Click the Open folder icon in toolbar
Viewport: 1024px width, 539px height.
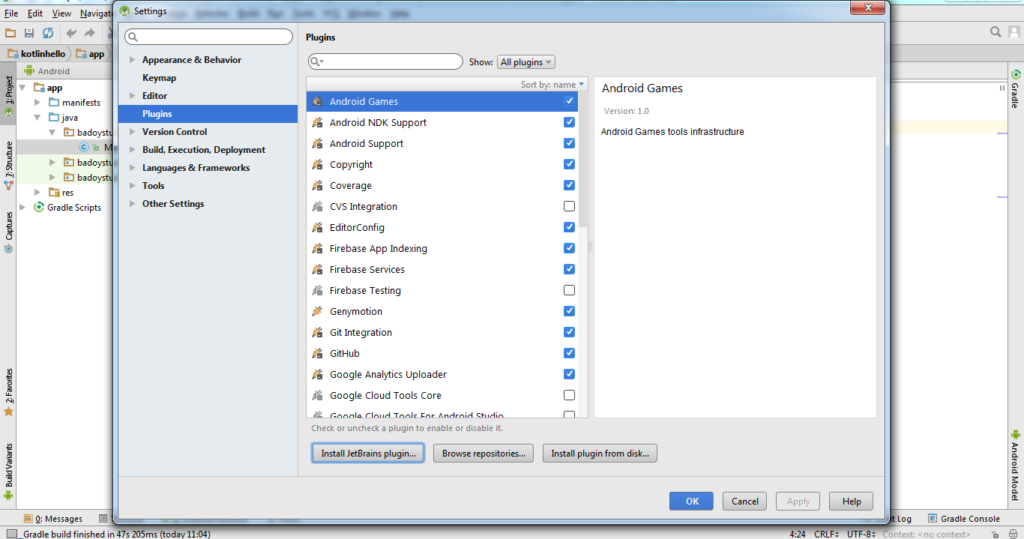(x=11, y=33)
